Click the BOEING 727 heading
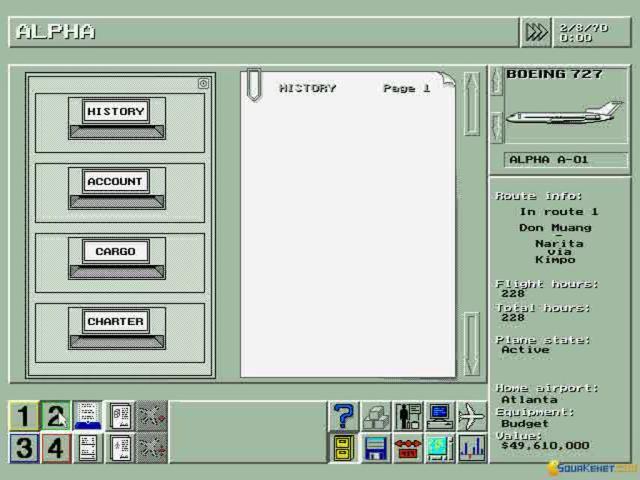The width and height of the screenshot is (640, 480). (554, 74)
